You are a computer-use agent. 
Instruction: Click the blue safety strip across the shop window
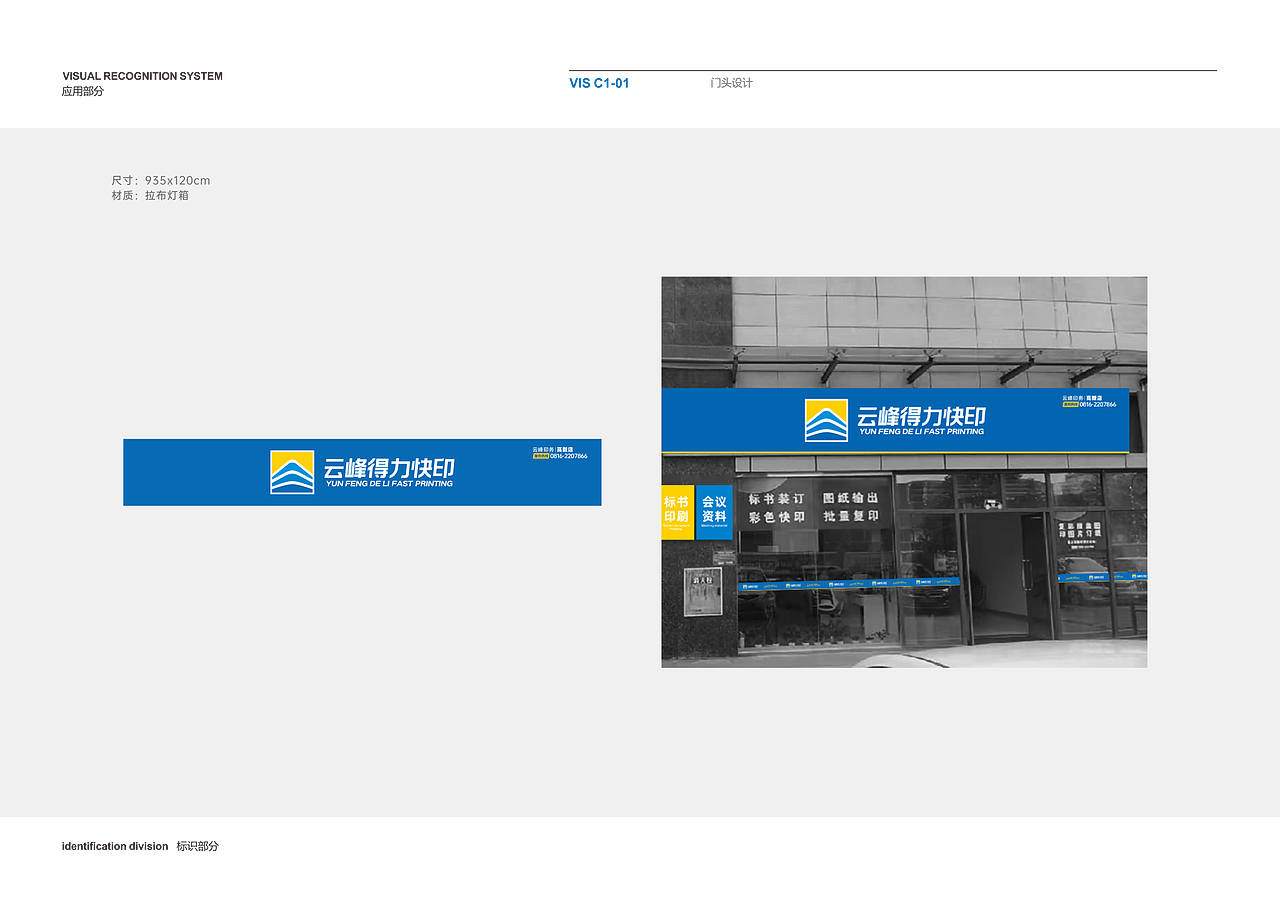click(849, 584)
